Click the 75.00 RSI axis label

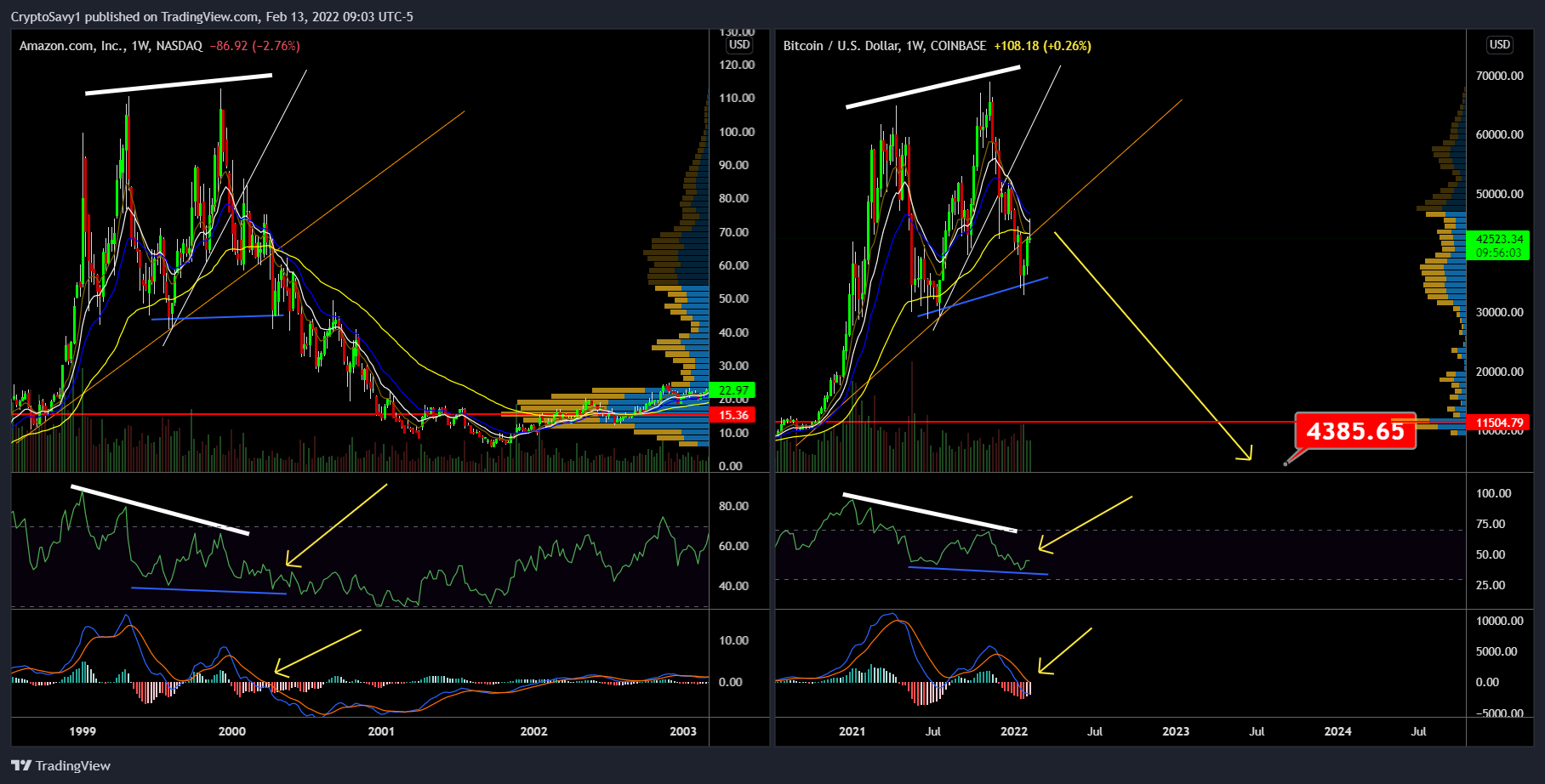click(1491, 524)
